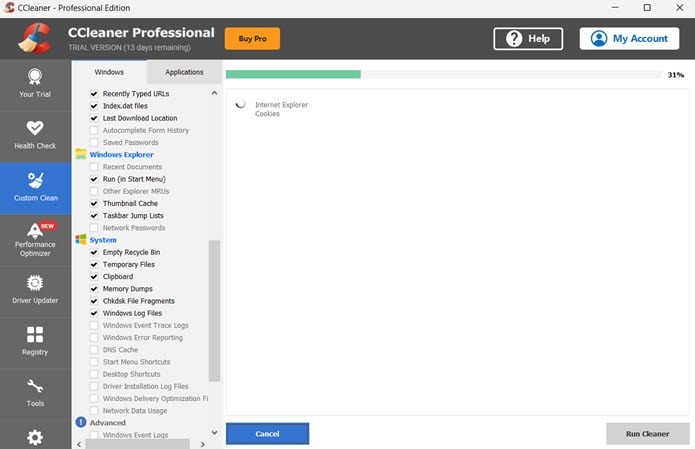Open the Tools wrench icon
The width and height of the screenshot is (695, 449).
[35, 387]
